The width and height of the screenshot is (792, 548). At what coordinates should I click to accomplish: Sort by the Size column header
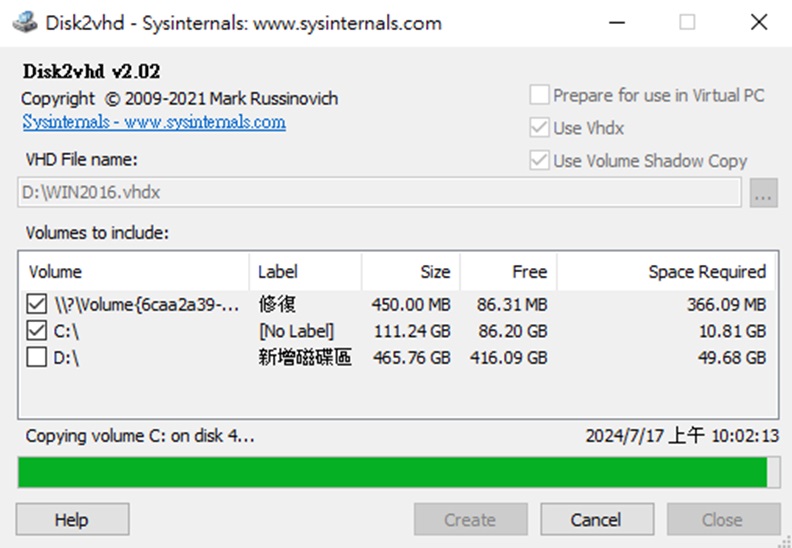pos(411,272)
